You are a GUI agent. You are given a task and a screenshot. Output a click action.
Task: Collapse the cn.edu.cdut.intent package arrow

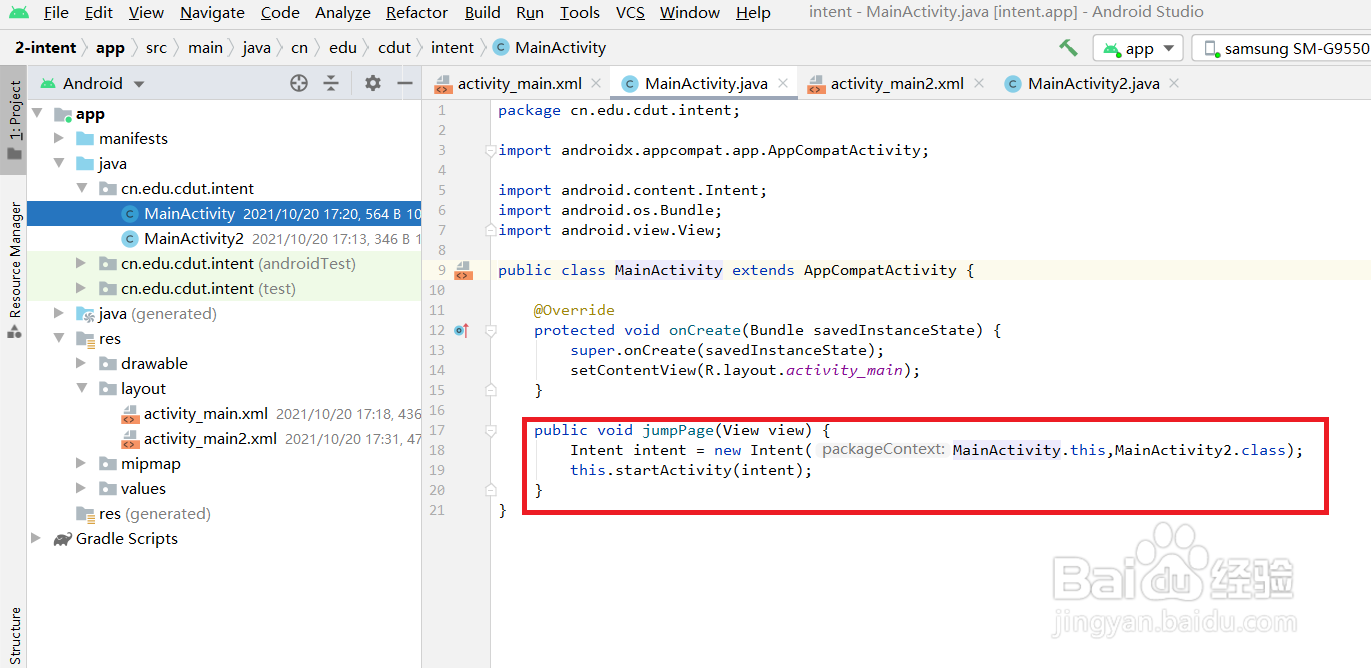(82, 188)
